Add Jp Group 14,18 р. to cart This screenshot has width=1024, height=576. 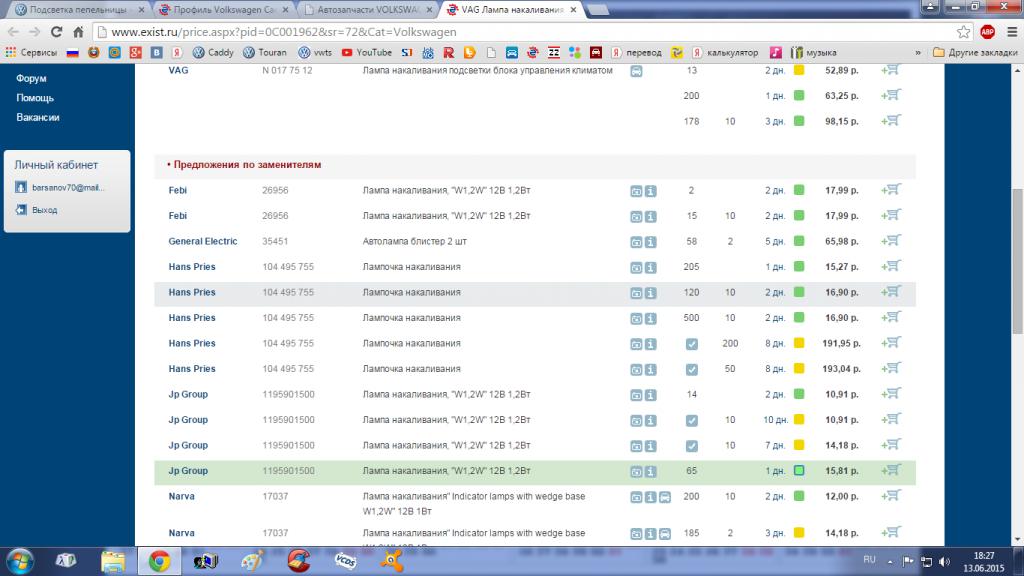[891, 445]
